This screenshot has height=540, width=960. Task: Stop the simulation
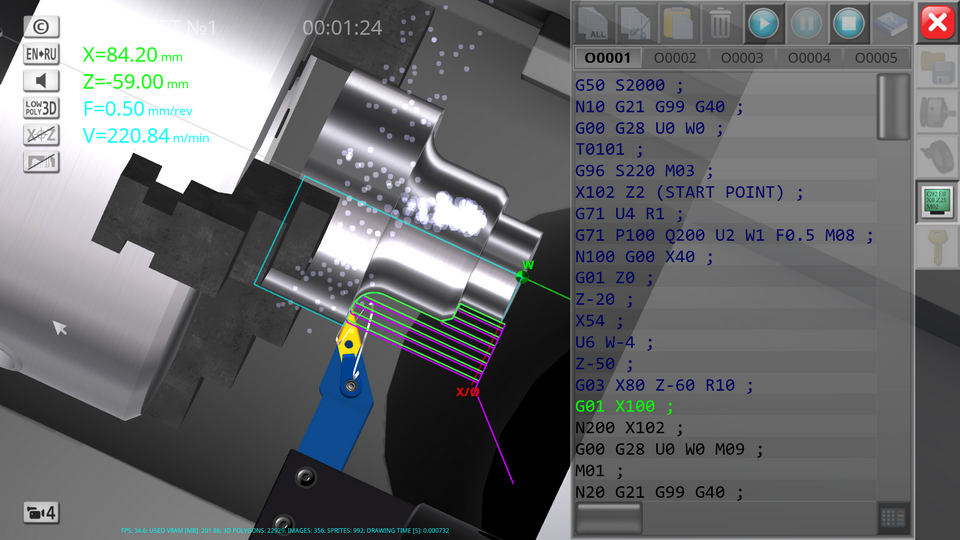[848, 23]
